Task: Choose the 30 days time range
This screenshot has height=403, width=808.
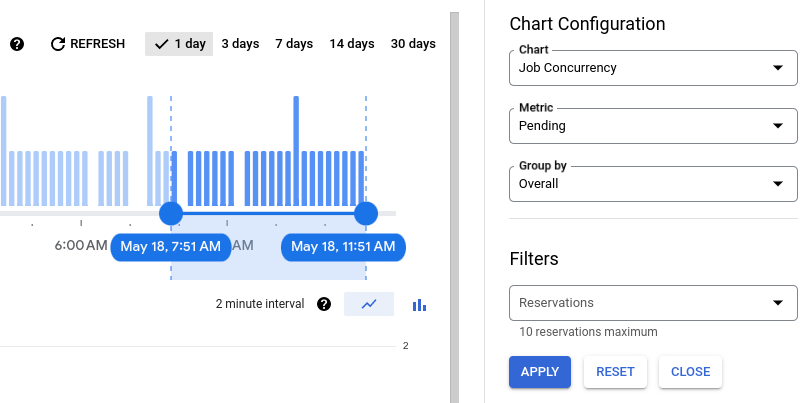Action: point(413,44)
